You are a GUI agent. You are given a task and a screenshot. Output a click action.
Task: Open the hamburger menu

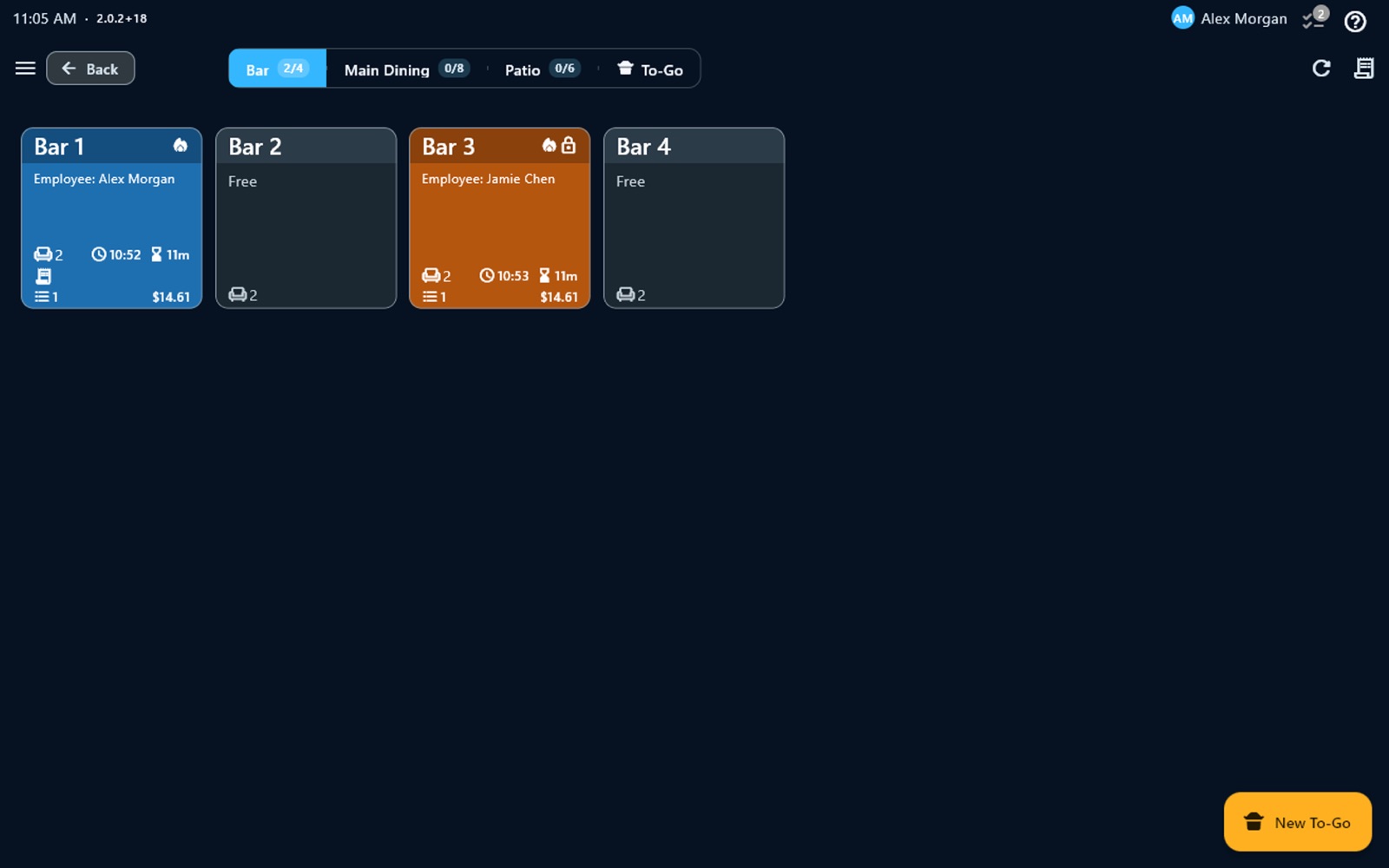pyautogui.click(x=25, y=68)
